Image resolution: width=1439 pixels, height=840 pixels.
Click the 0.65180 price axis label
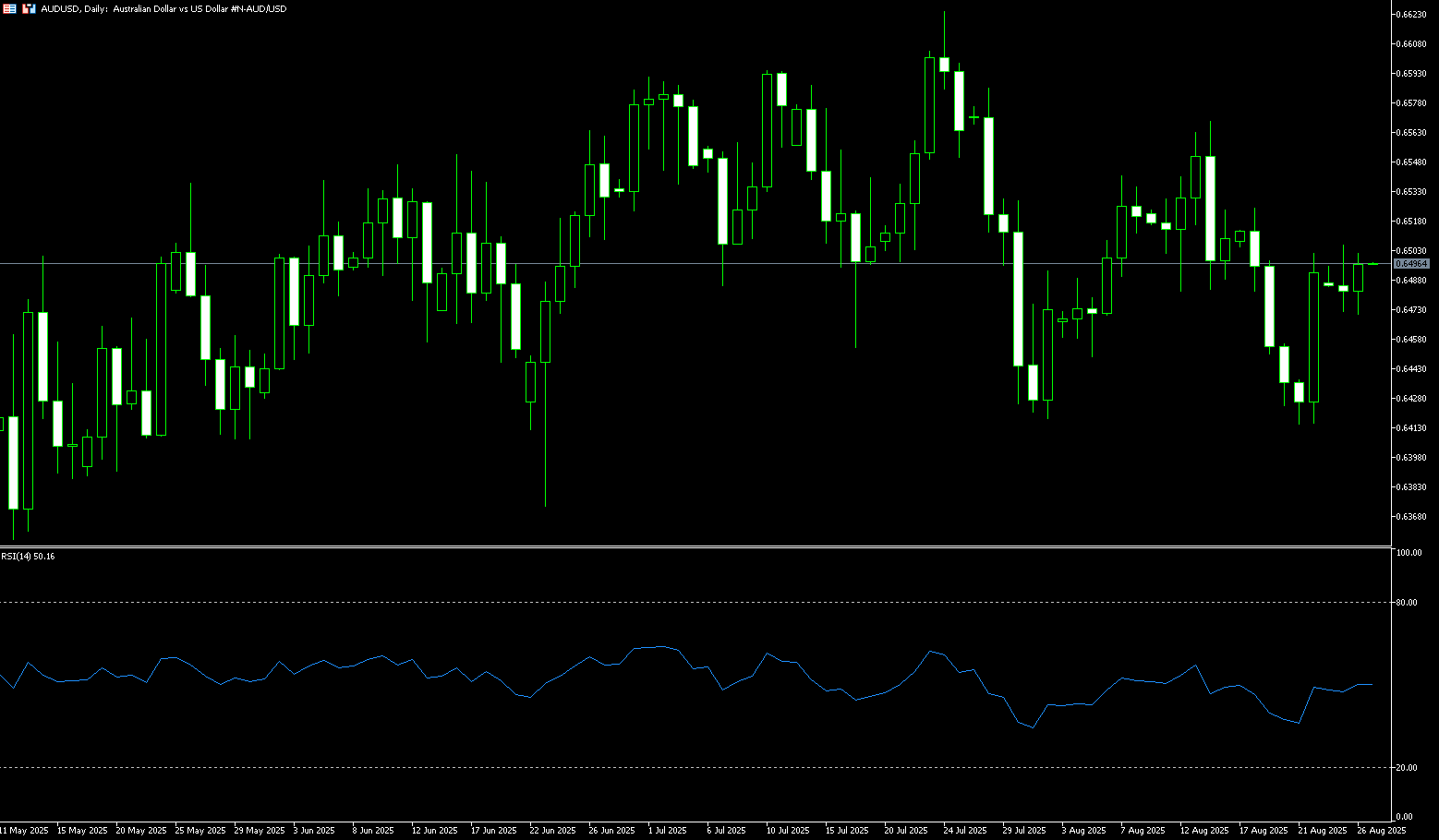point(1412,222)
